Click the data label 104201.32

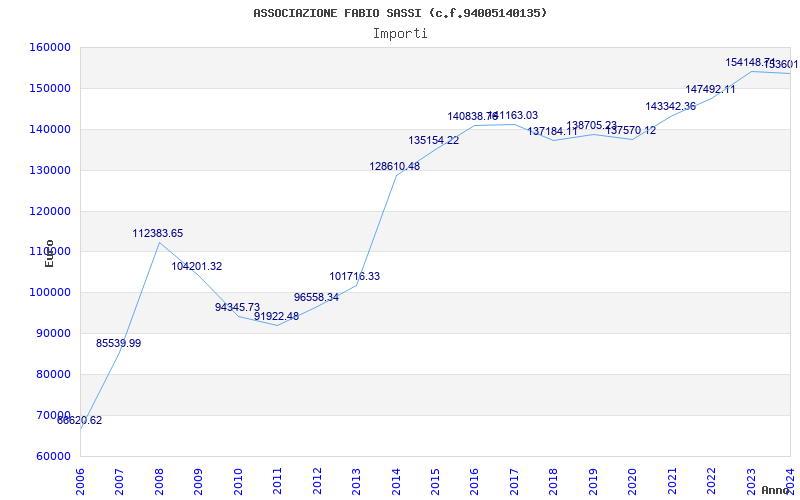click(196, 266)
